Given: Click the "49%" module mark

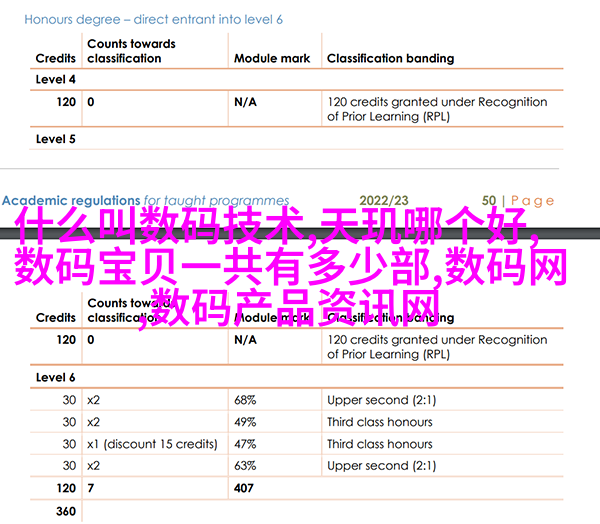Looking at the screenshot, I should coord(245,422).
